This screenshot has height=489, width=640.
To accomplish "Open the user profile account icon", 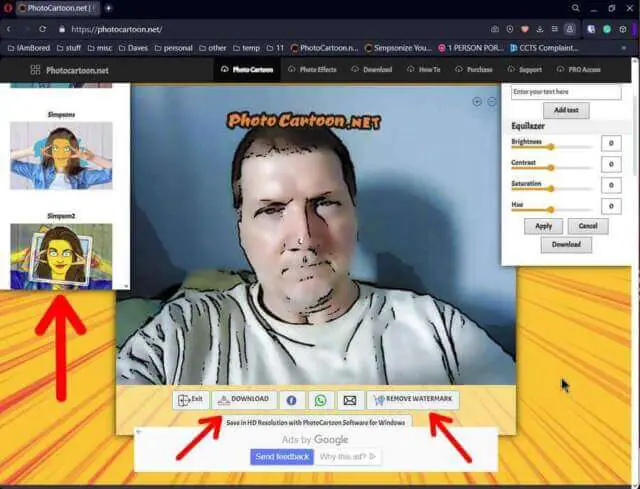I will point(570,29).
